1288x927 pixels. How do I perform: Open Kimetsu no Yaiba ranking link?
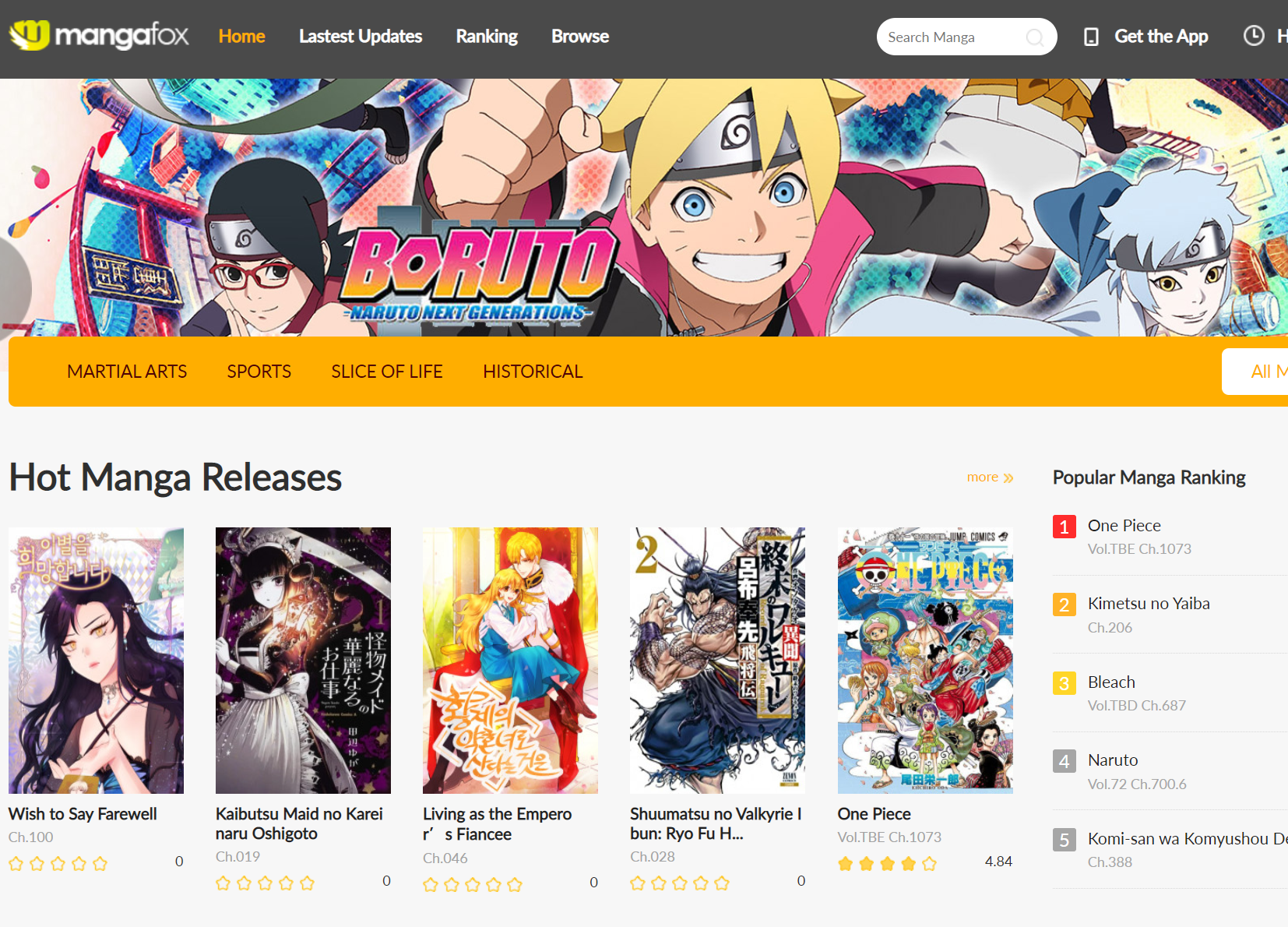coord(1149,603)
